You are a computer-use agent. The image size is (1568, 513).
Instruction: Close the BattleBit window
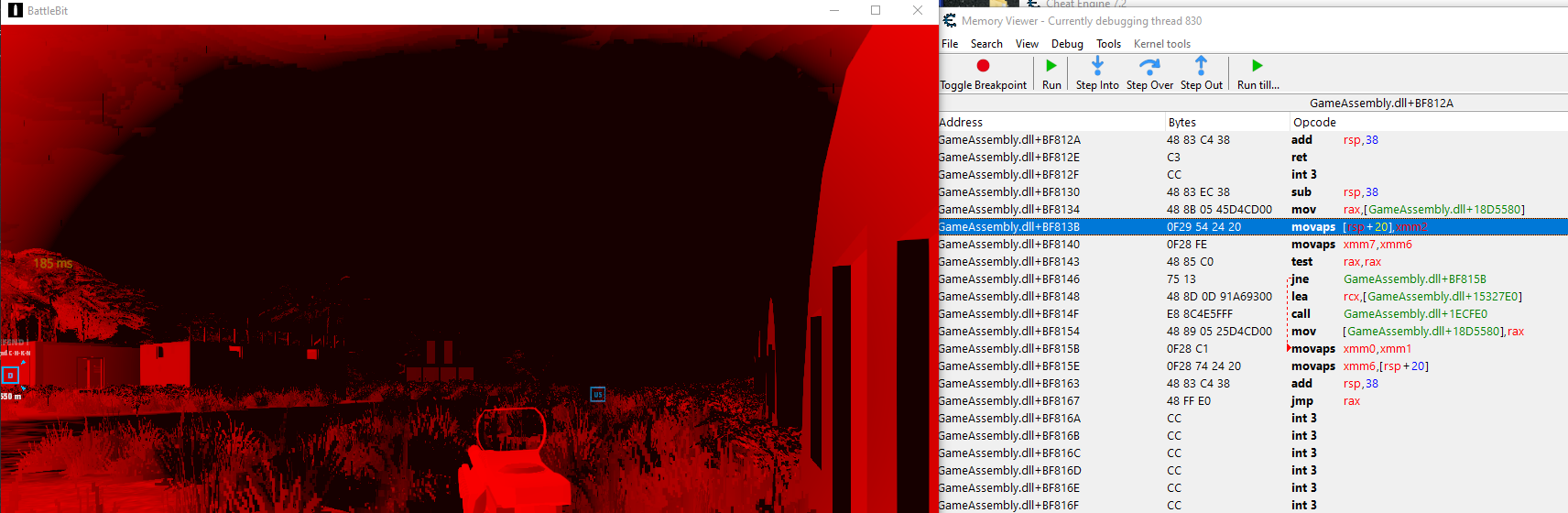click(918, 11)
